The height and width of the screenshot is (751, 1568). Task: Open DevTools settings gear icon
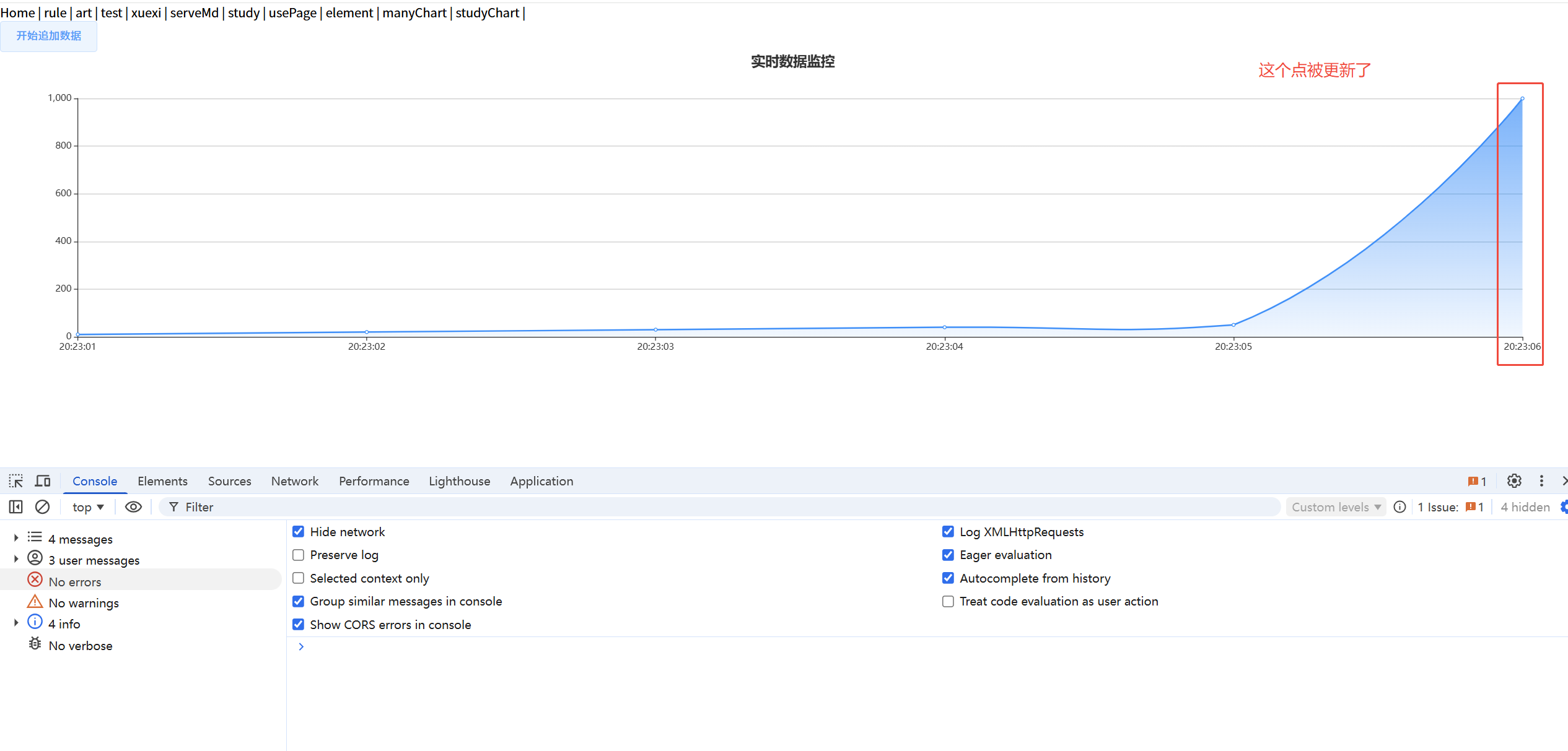(1514, 481)
